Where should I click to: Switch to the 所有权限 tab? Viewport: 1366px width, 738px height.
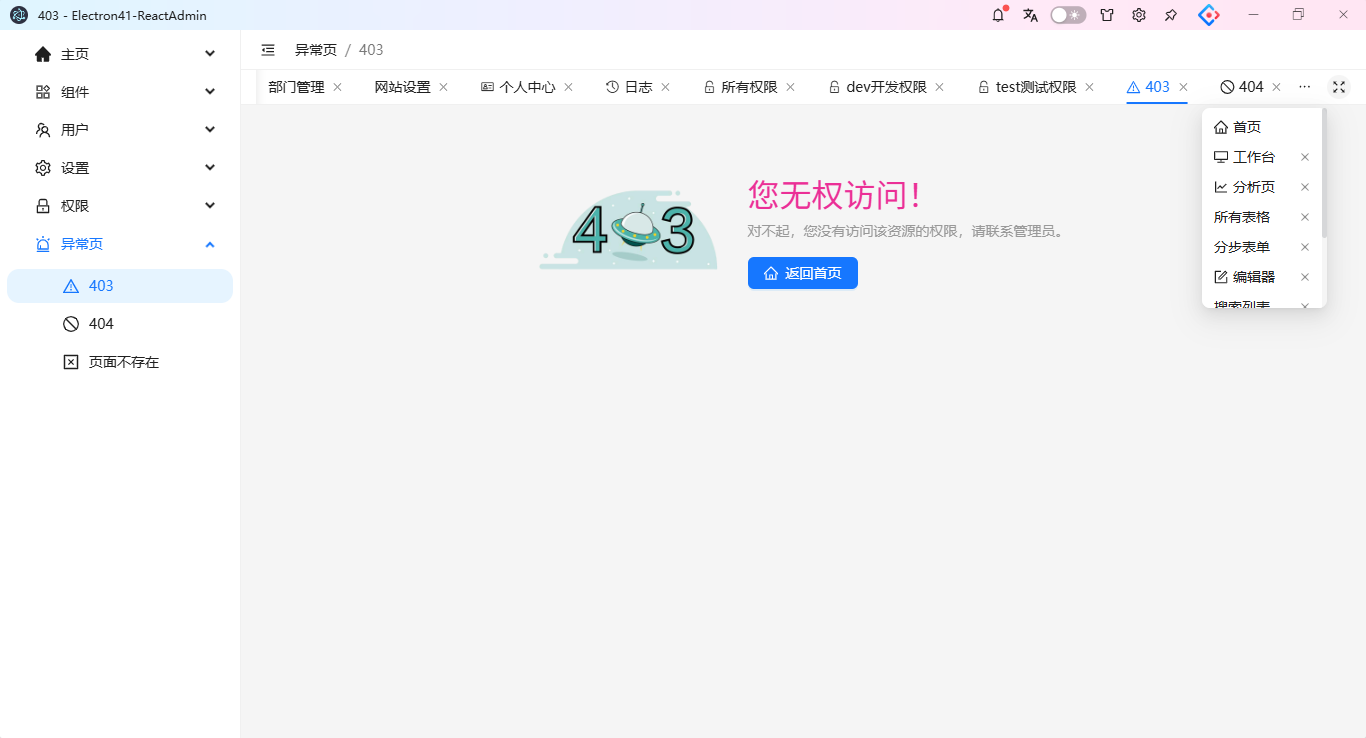click(740, 87)
